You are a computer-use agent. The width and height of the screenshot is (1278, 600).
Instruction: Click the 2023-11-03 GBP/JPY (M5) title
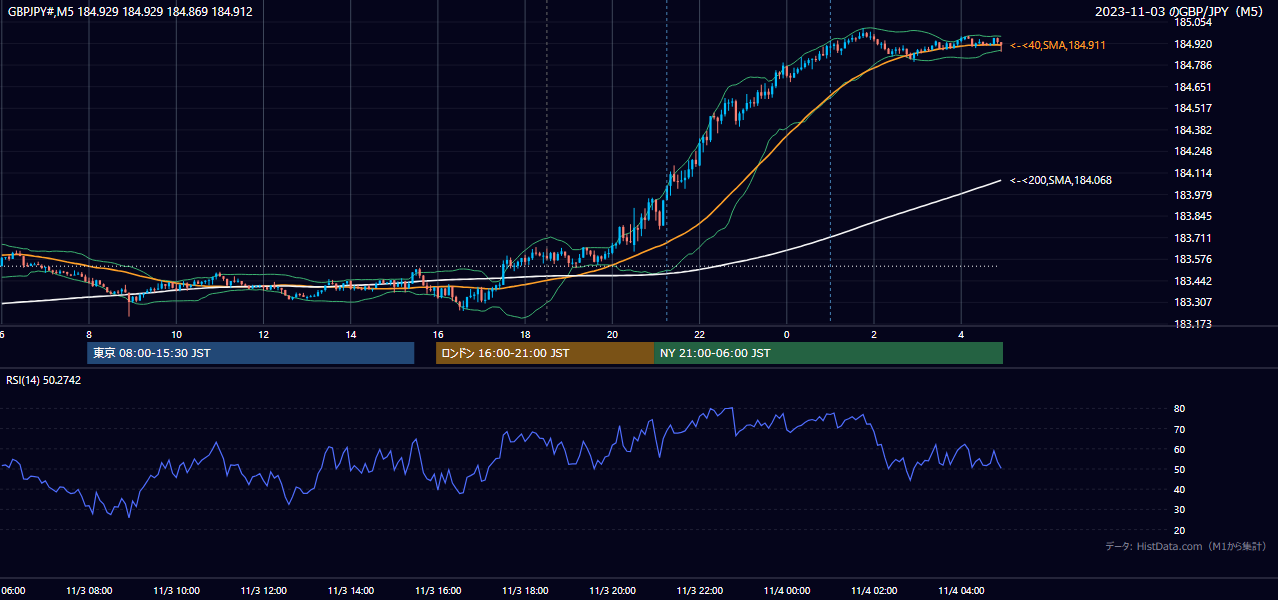click(x=1179, y=12)
